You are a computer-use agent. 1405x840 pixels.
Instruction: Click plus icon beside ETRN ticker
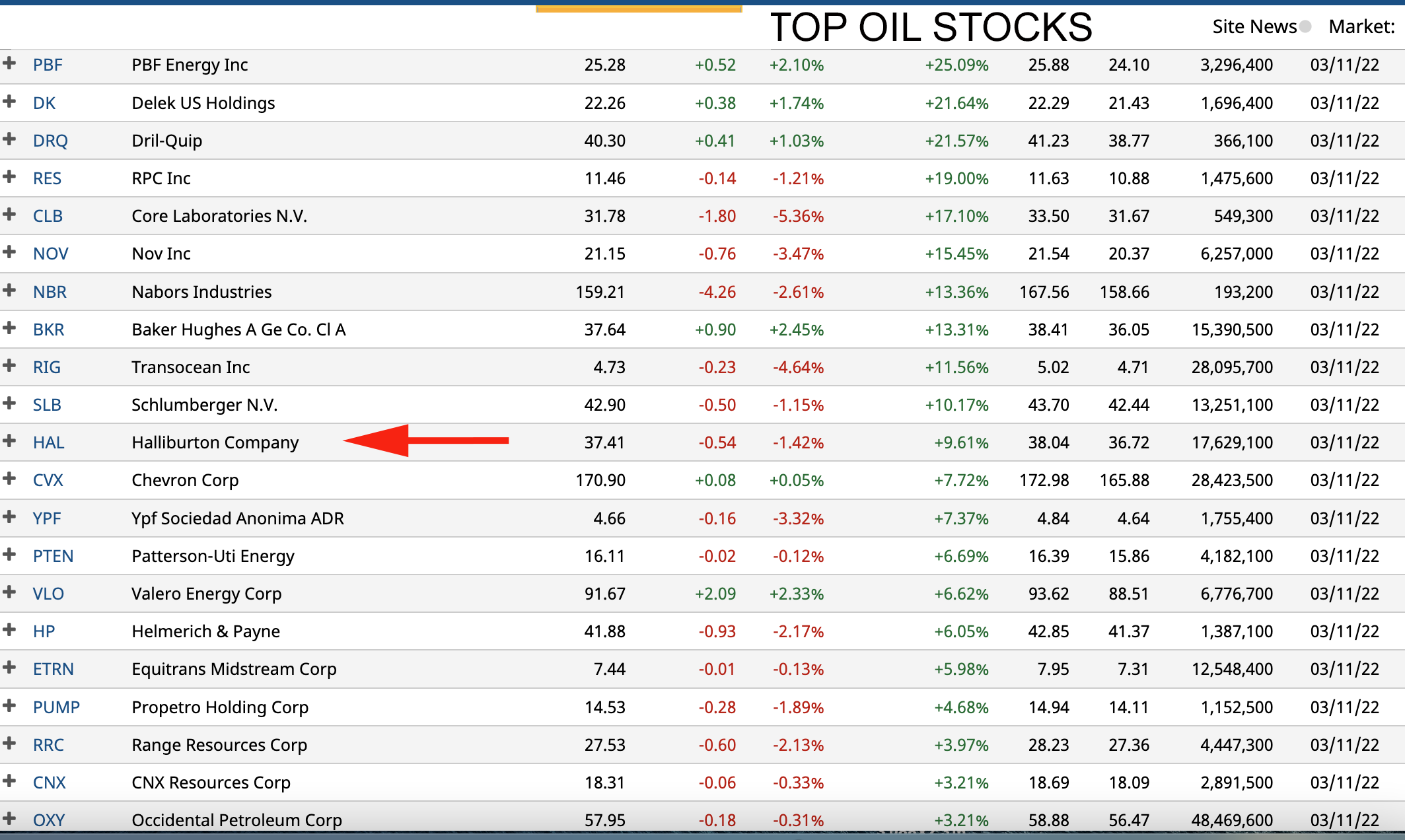pos(9,667)
